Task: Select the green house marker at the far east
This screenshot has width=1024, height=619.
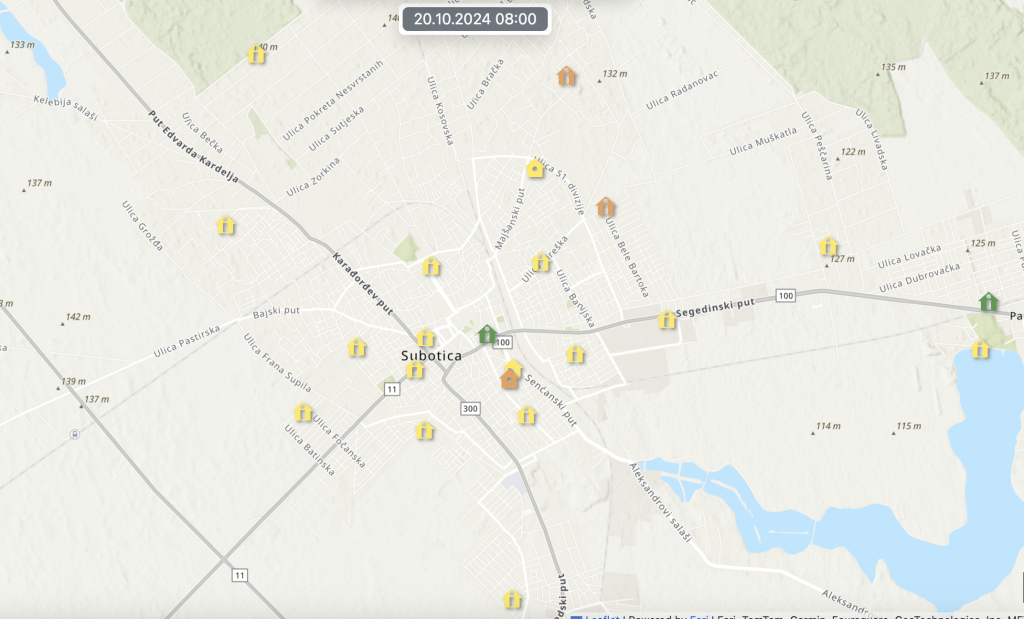Action: [x=988, y=301]
